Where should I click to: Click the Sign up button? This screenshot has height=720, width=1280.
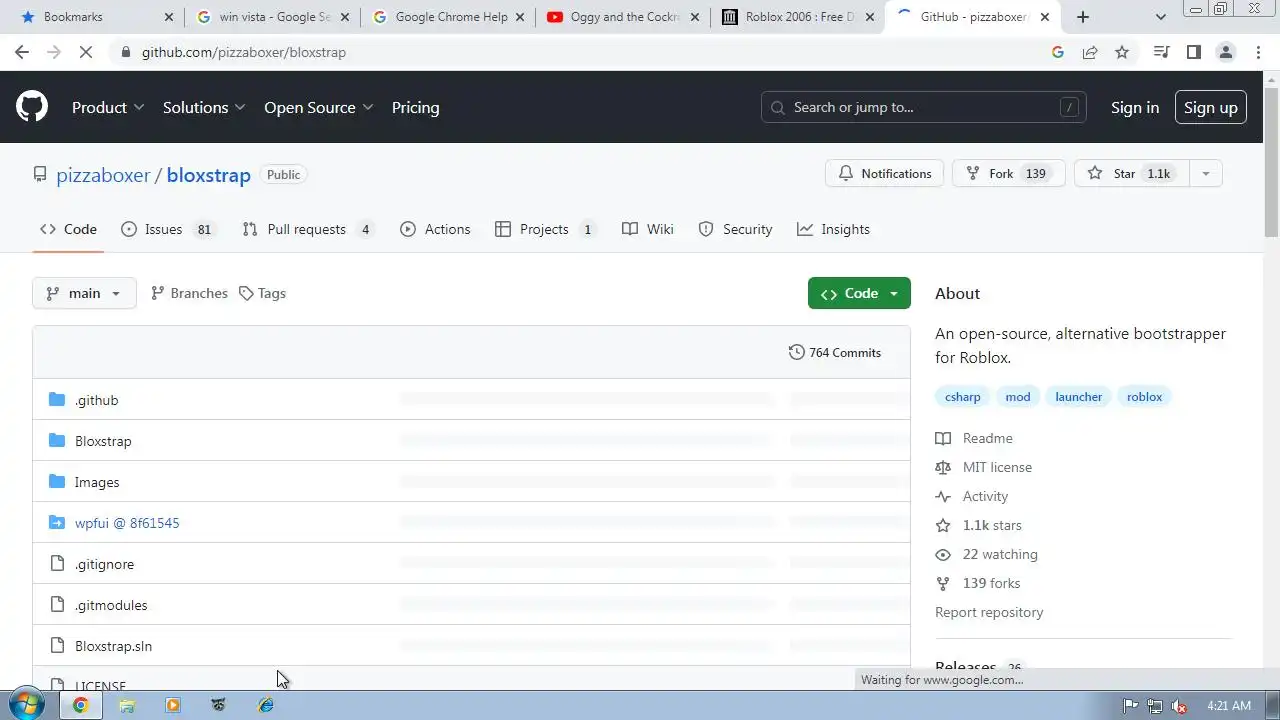click(x=1210, y=107)
